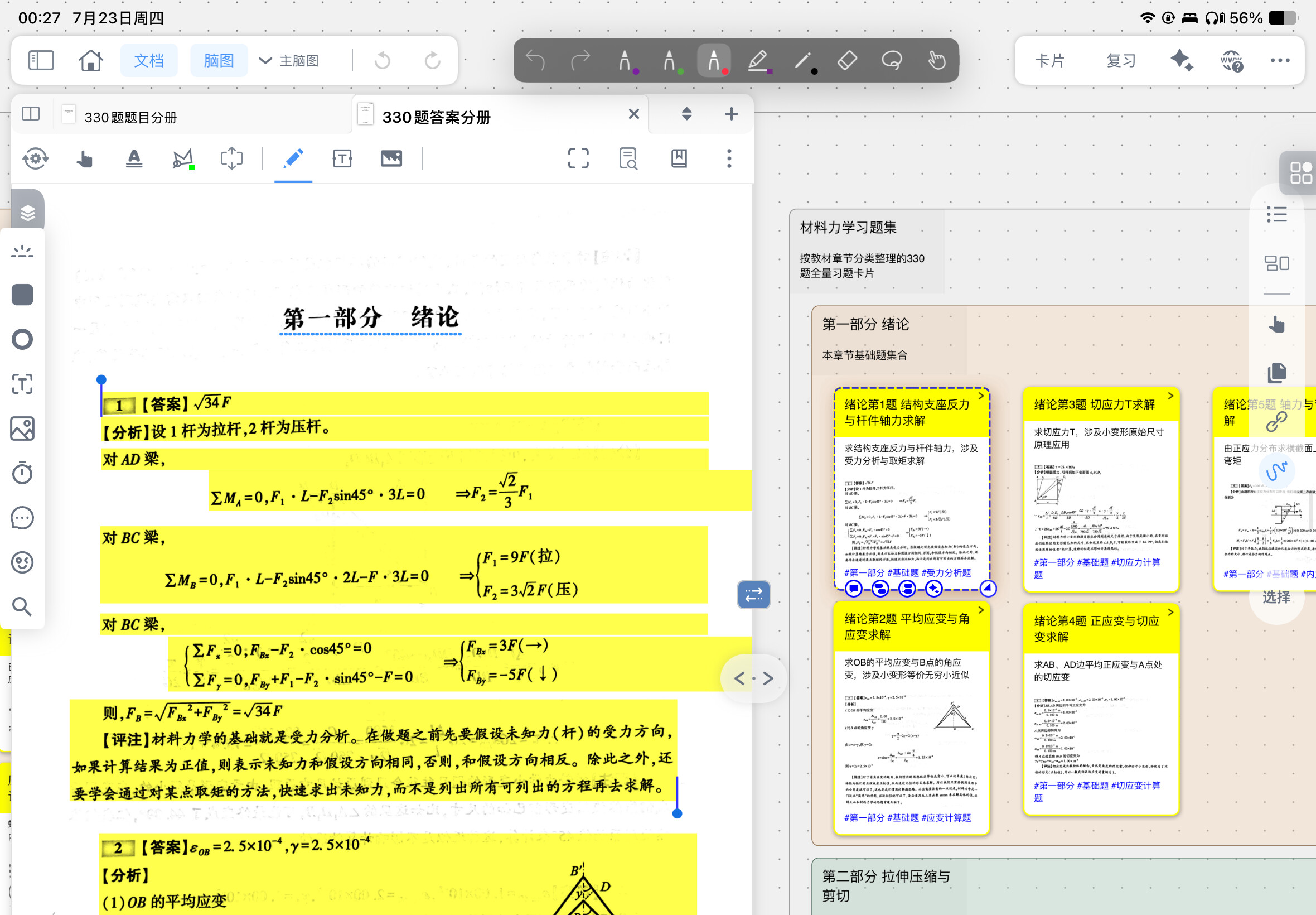Screen dimensions: 1316x915
Task: Open document search icon
Action: (x=628, y=158)
